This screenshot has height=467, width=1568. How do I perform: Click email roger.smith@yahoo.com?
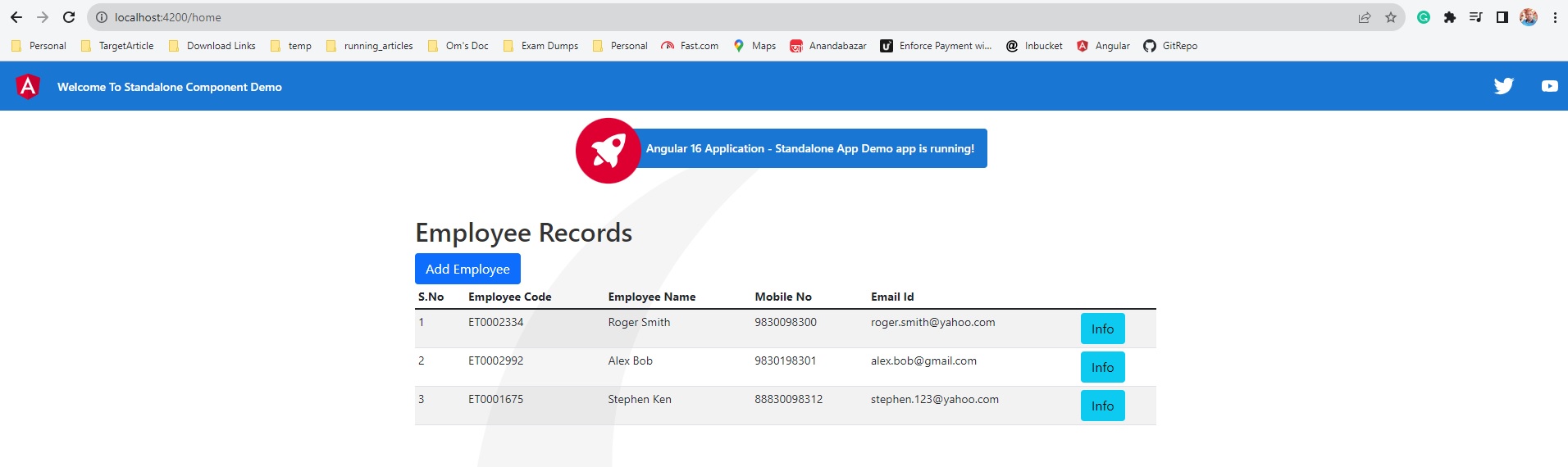(932, 322)
